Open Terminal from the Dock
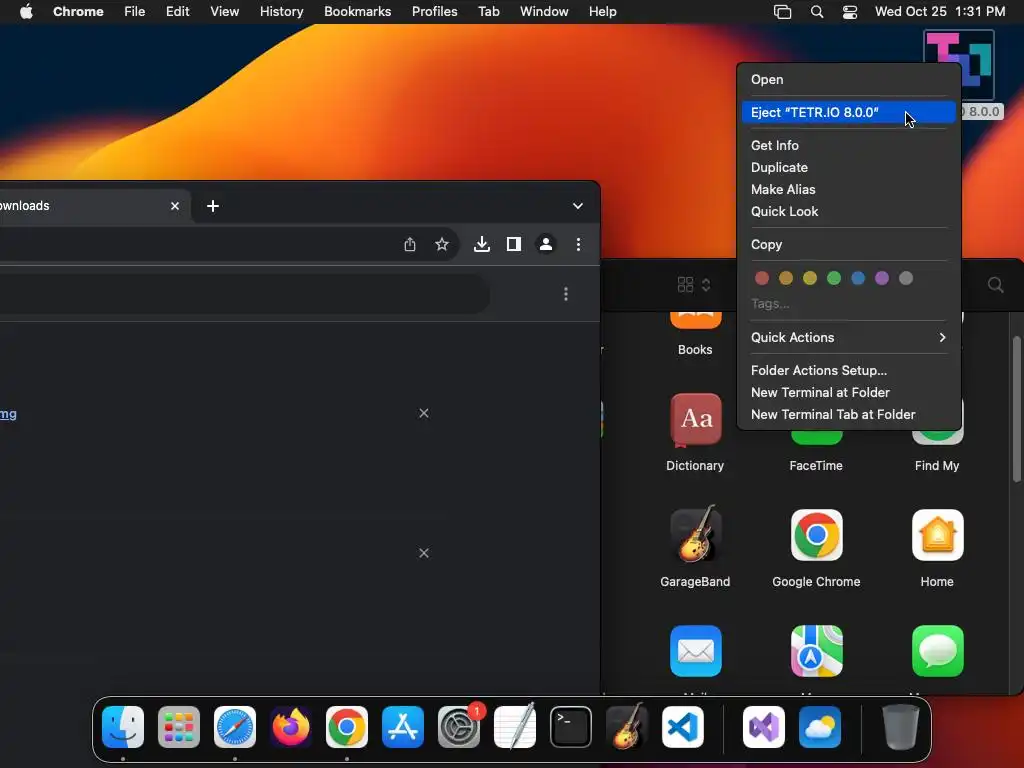 tap(571, 727)
